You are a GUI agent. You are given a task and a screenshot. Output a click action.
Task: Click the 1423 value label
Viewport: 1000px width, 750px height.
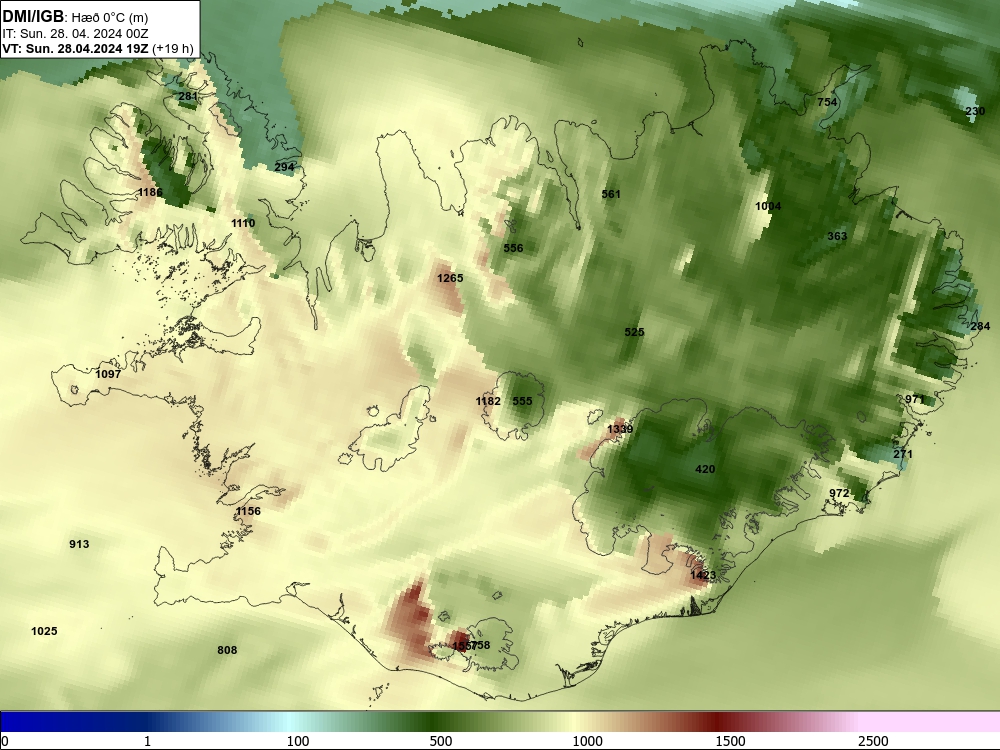703,575
